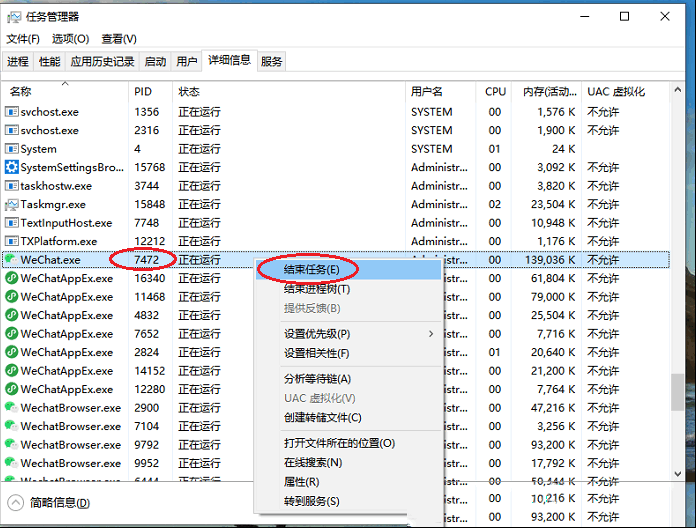Click WeChatAppEx.exe icon with PID 12280

coord(11,389)
